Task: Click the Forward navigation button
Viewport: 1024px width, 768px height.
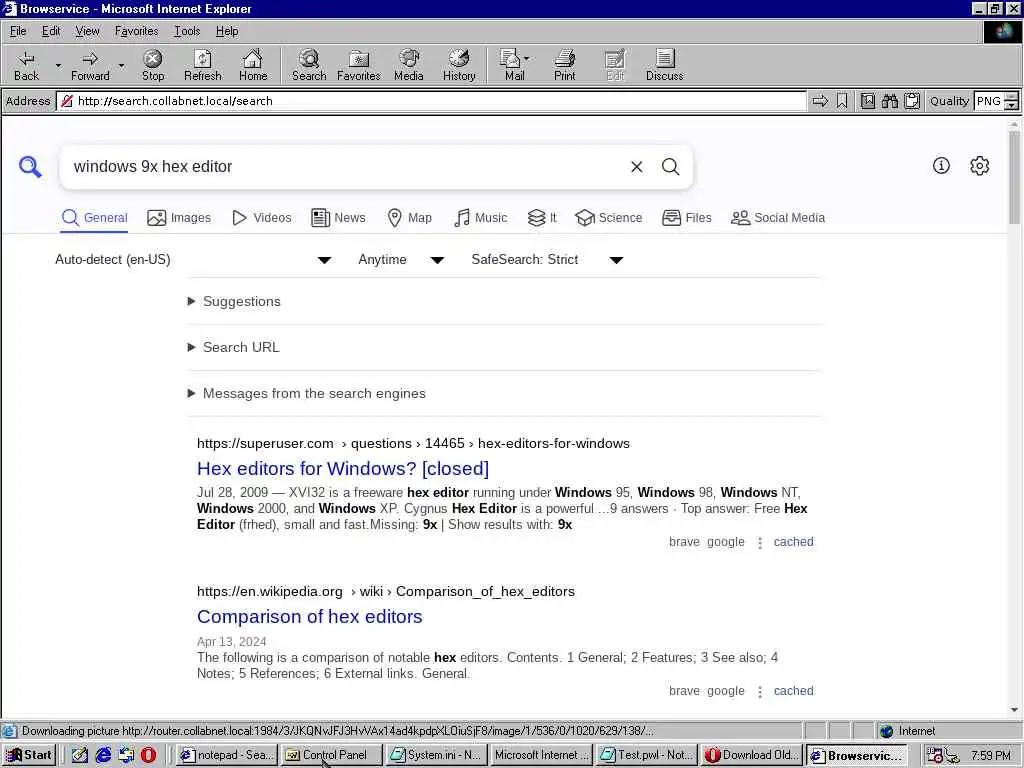Action: pos(90,65)
